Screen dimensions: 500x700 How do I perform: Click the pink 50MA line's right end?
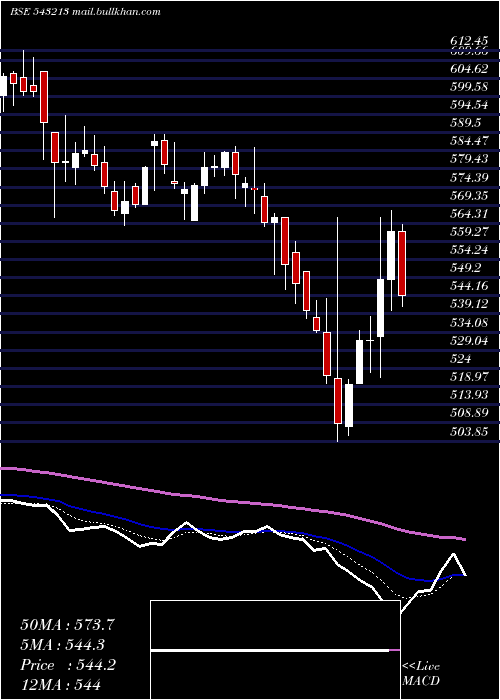464,539
